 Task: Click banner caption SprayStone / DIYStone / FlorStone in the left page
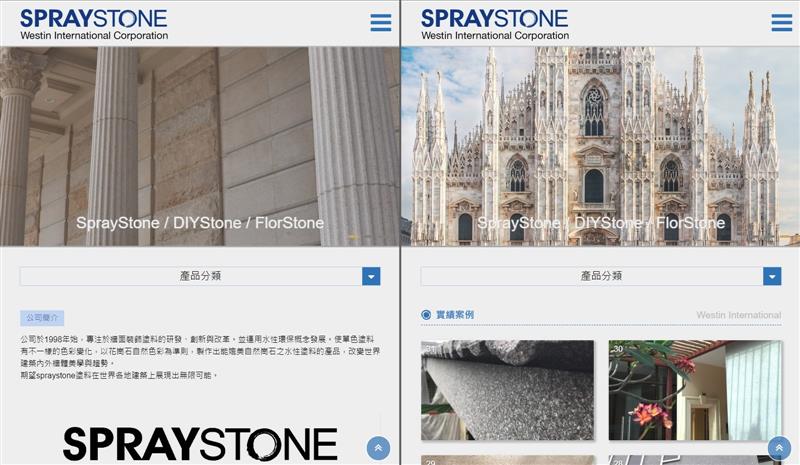[x=200, y=223]
